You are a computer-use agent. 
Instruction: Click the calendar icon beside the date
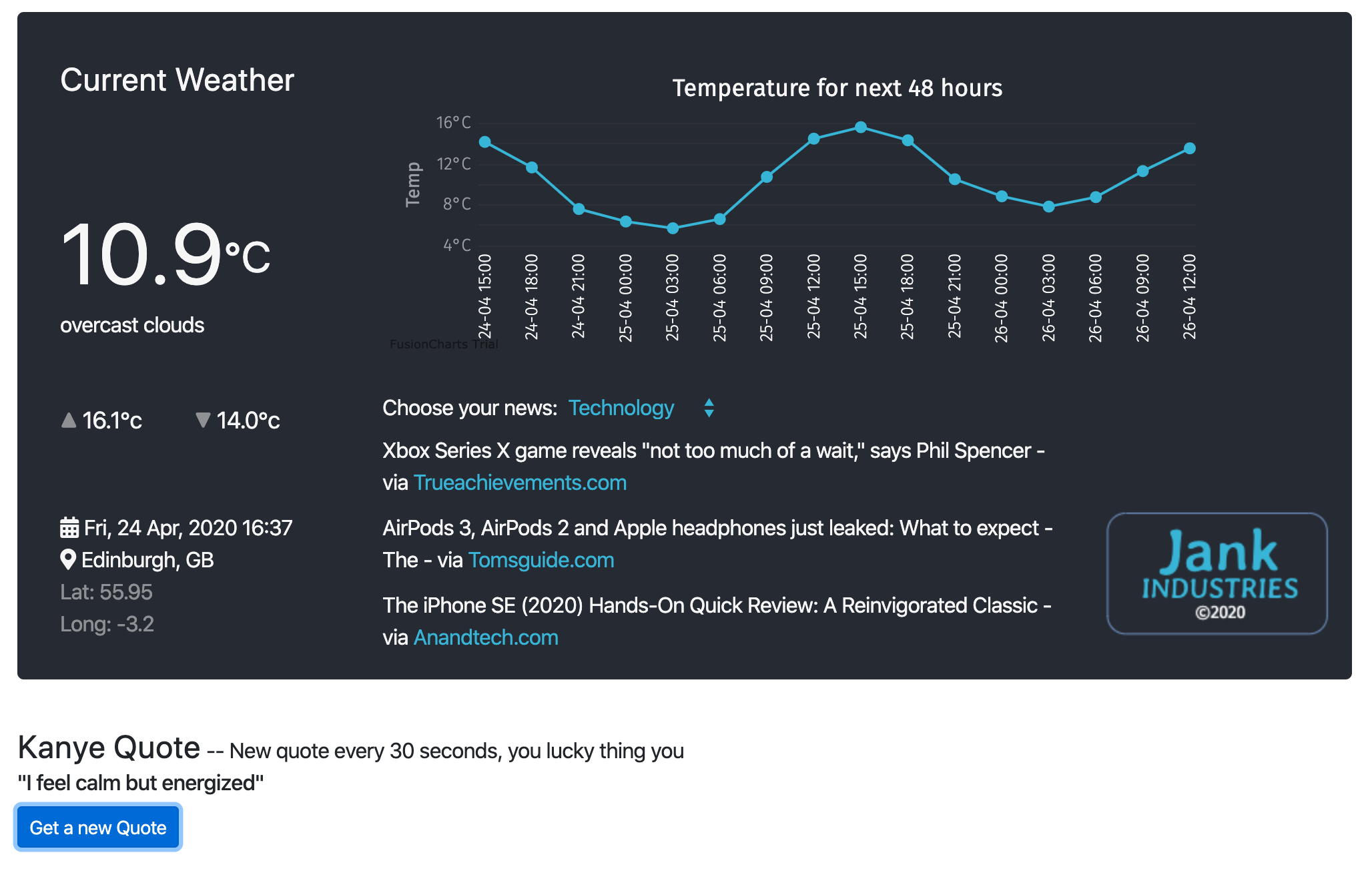[x=69, y=528]
